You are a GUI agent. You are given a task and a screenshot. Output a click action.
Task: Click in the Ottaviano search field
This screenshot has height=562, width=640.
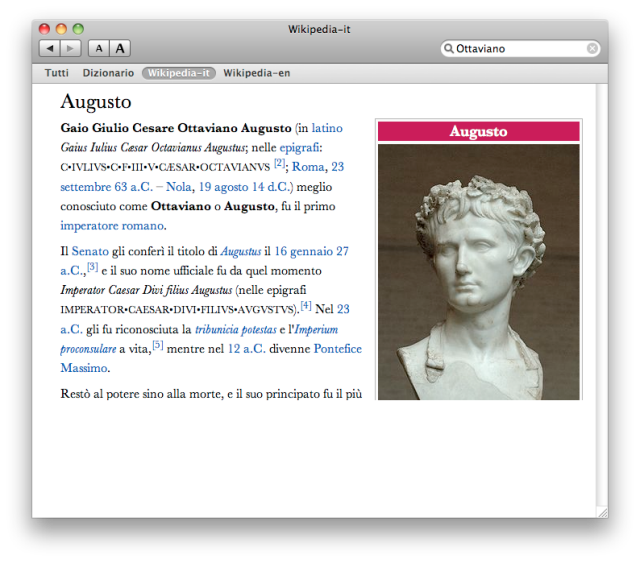pyautogui.click(x=520, y=49)
